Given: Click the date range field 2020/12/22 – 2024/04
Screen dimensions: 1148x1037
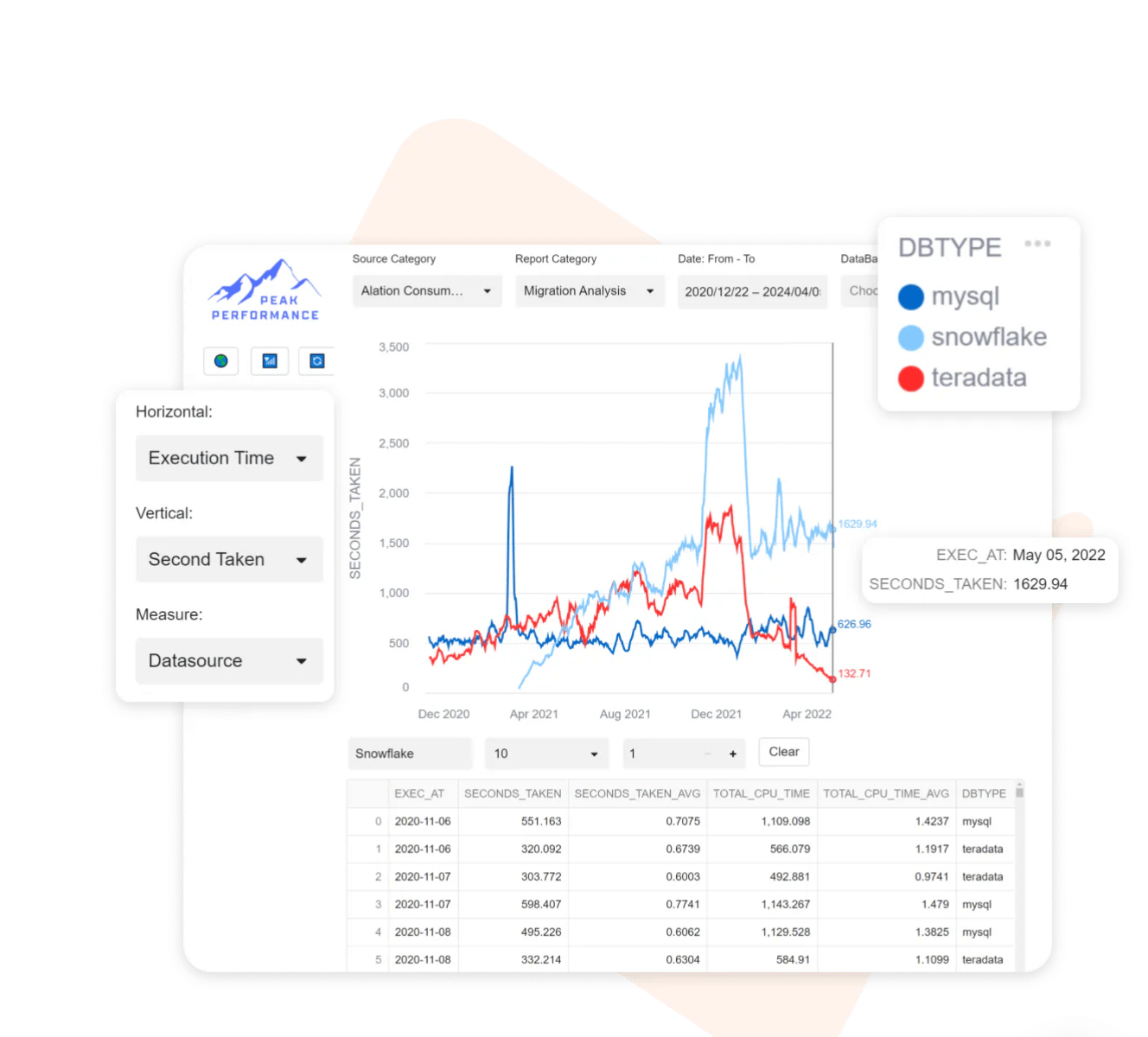Looking at the screenshot, I should (x=752, y=292).
